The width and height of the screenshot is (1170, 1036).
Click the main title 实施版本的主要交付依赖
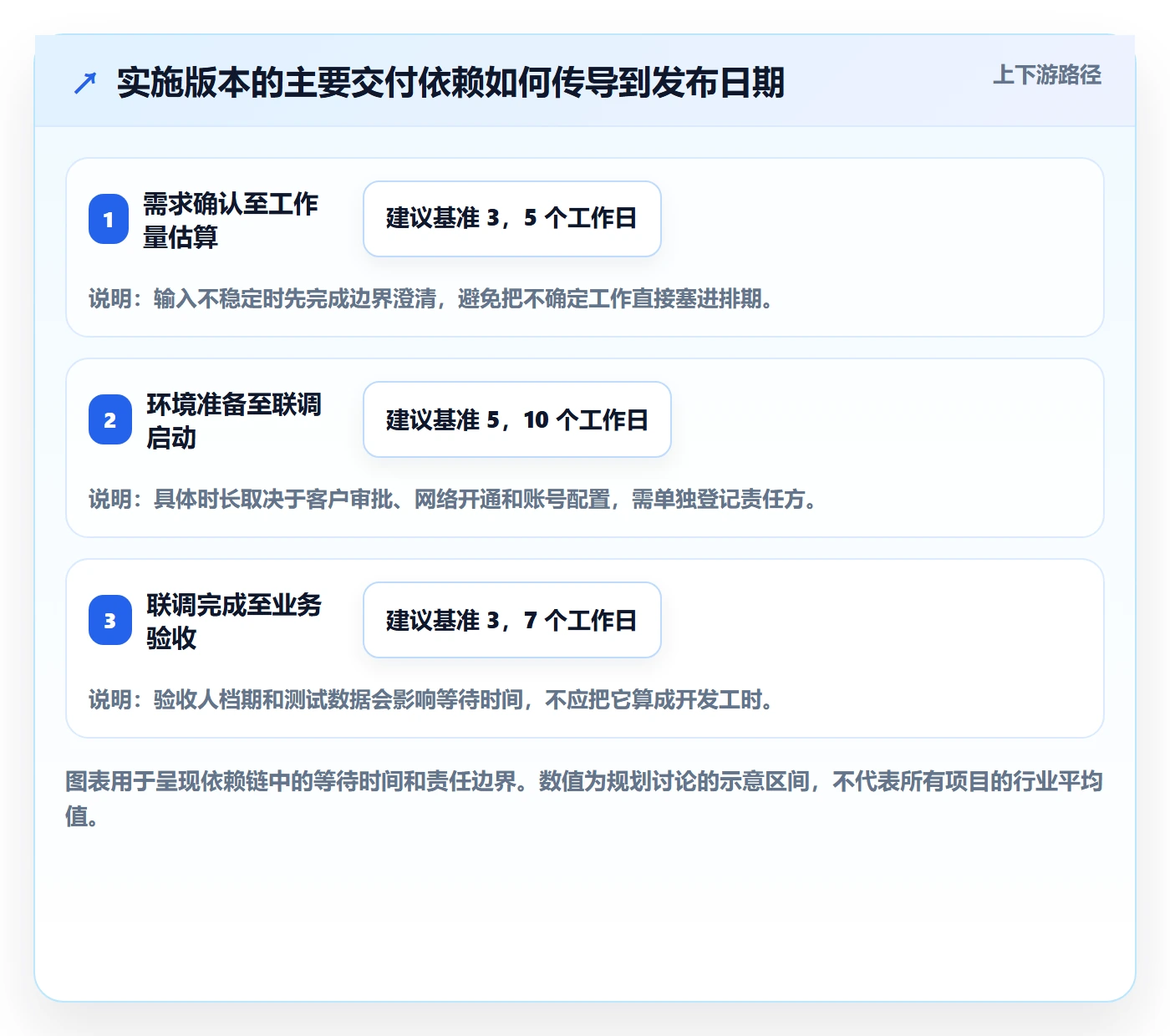point(450,83)
